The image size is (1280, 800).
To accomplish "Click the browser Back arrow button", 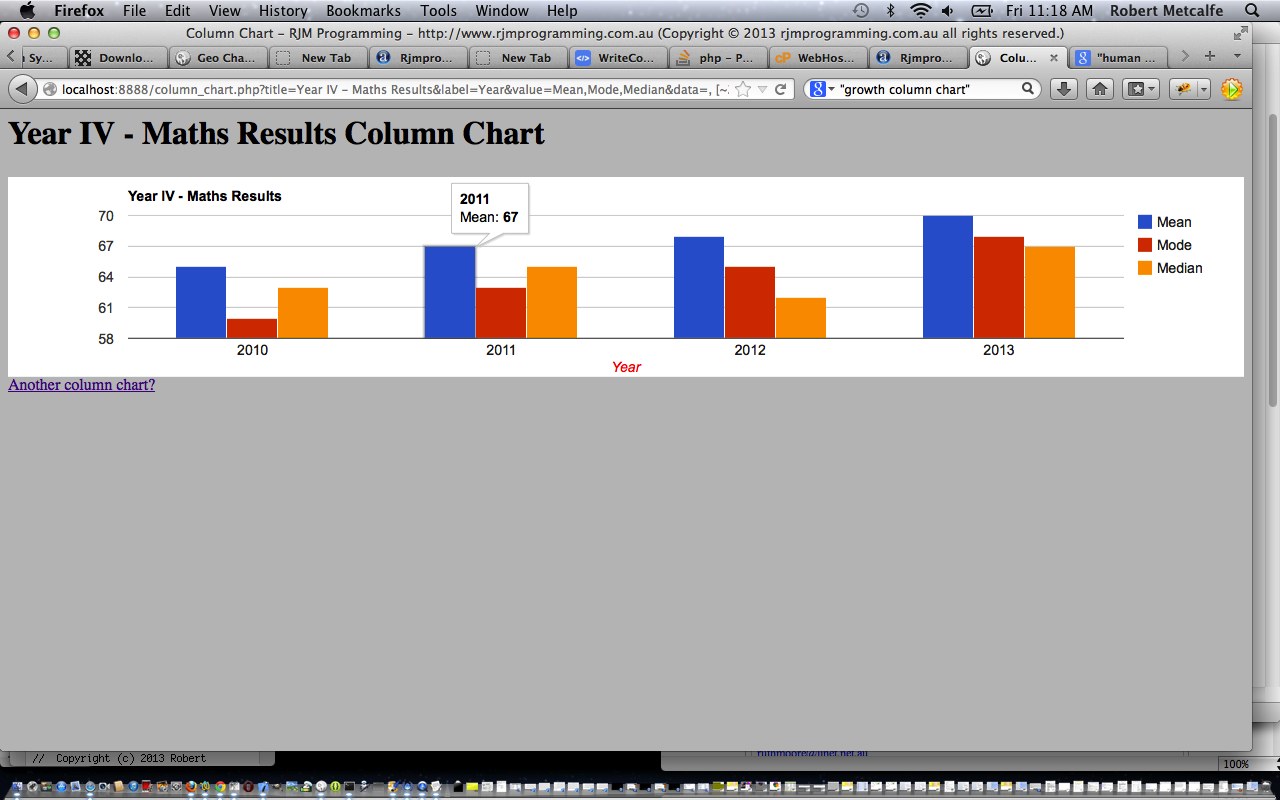I will tap(22, 90).
